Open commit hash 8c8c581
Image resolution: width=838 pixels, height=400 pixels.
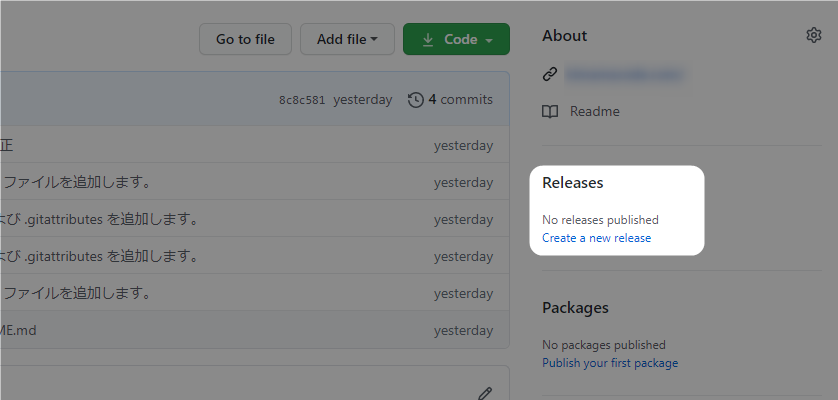302,100
